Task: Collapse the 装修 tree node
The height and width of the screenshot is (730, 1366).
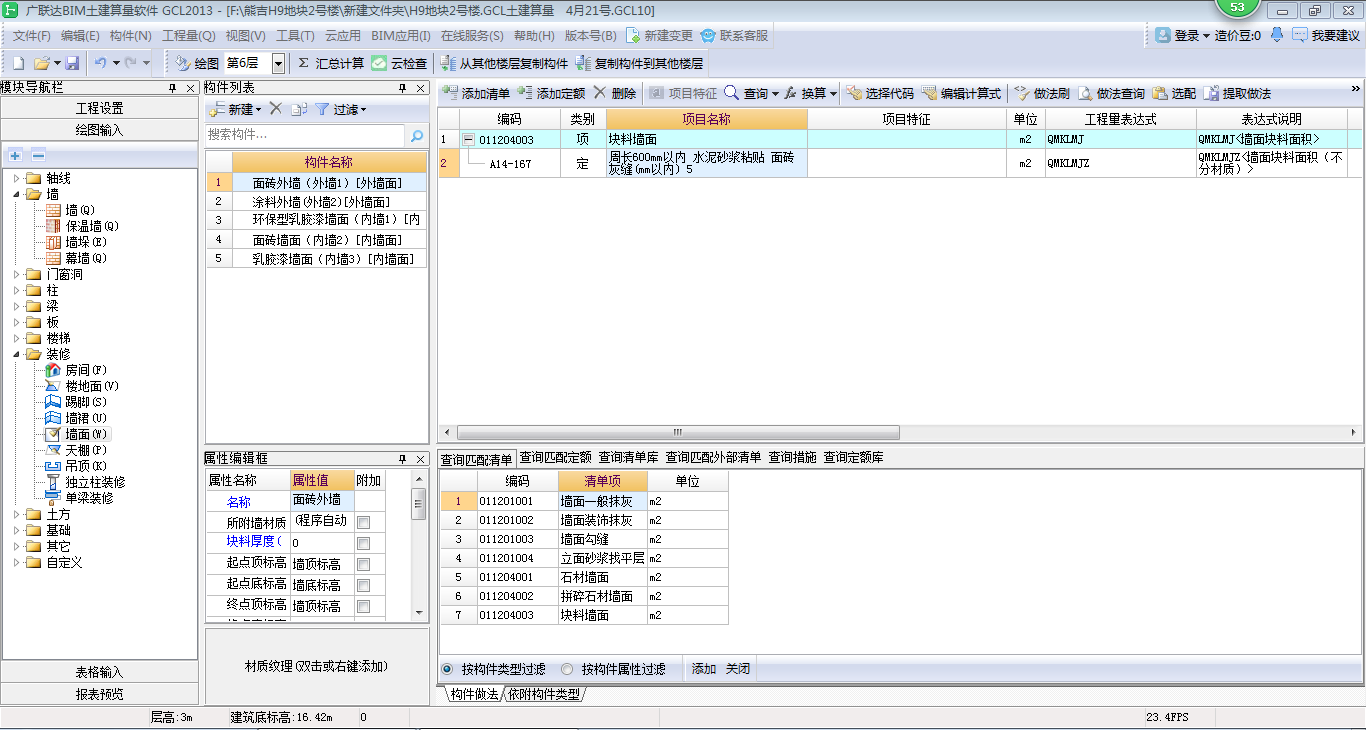Action: (x=17, y=354)
